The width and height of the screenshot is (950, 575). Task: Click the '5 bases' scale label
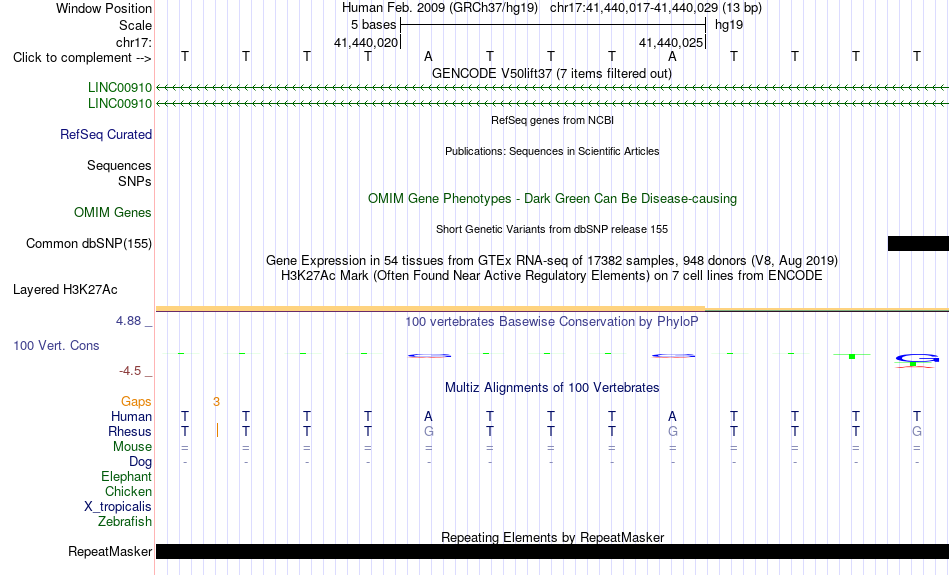[x=373, y=25]
